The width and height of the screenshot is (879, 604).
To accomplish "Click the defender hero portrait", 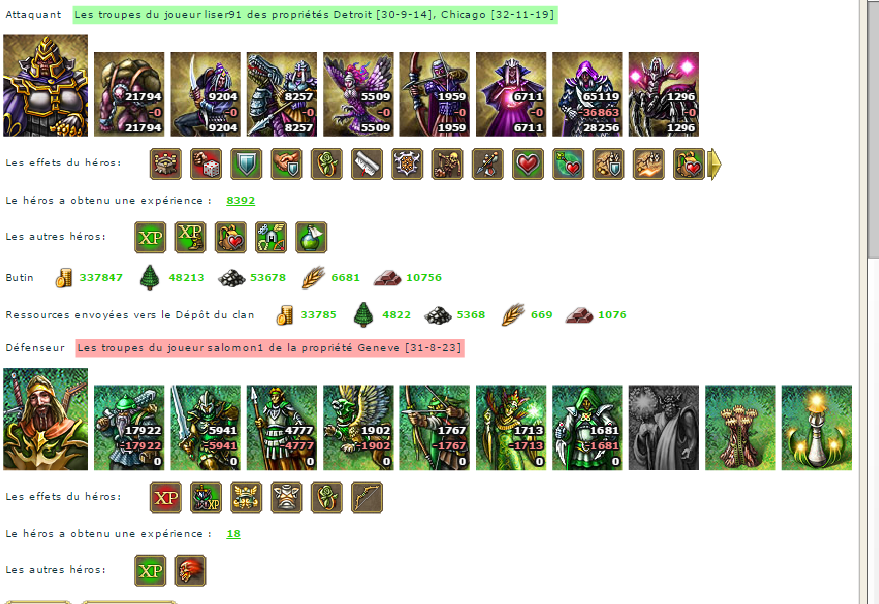I will [45, 419].
